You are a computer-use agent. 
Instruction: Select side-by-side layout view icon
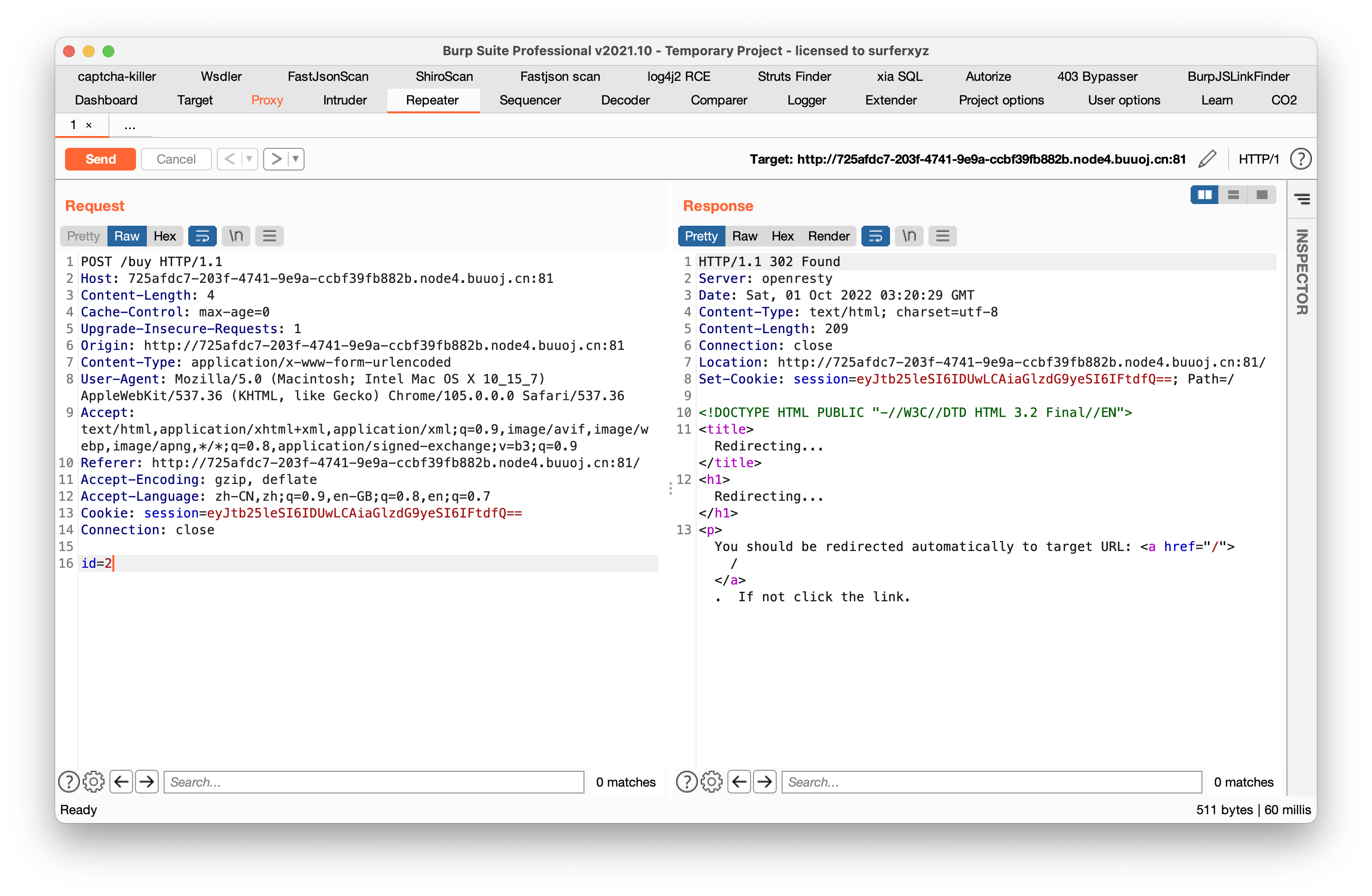pos(1204,195)
